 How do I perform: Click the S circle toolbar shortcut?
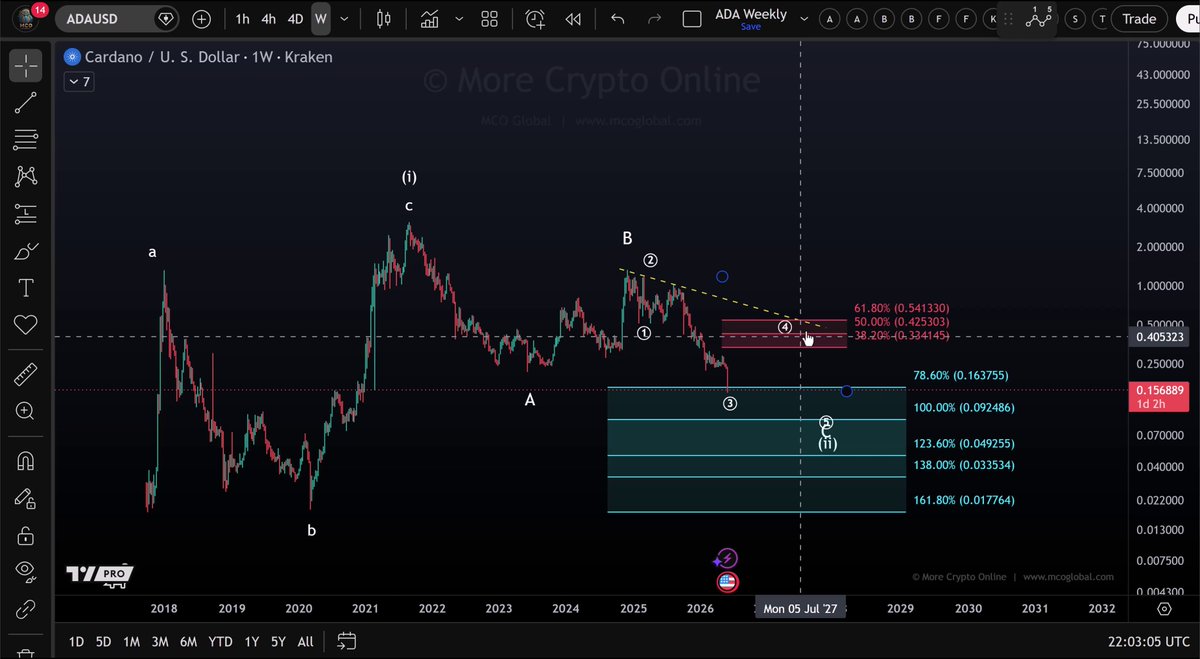(x=1074, y=18)
